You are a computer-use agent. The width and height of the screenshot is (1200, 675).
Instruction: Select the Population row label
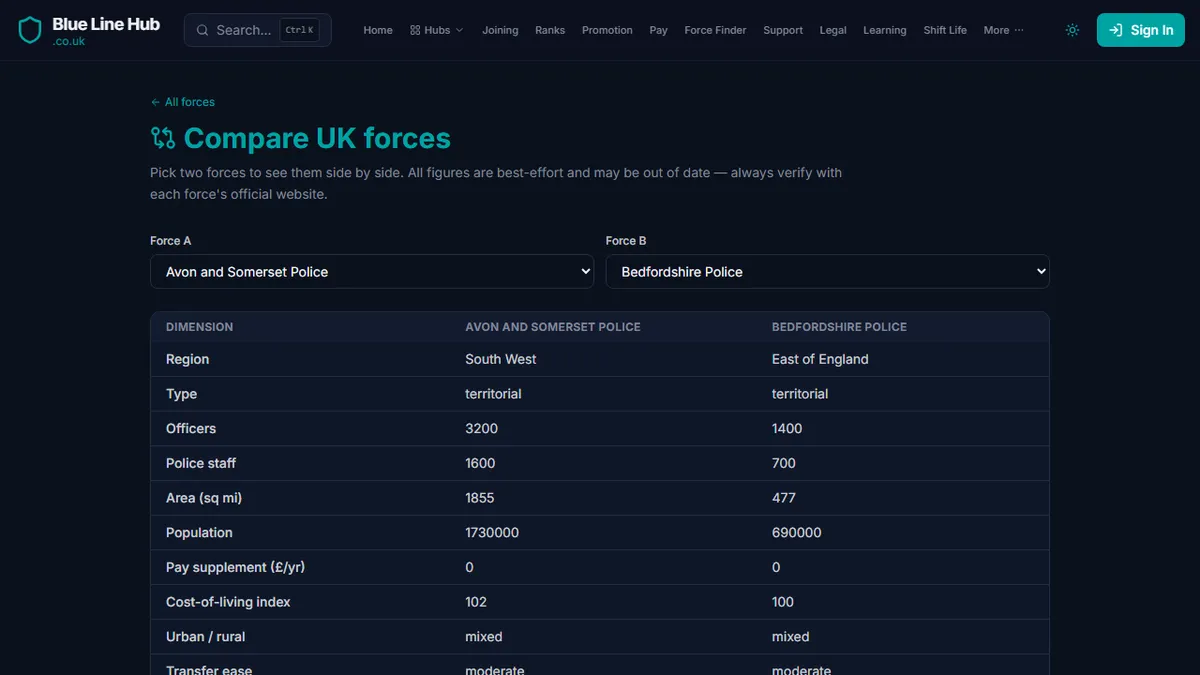tap(199, 533)
